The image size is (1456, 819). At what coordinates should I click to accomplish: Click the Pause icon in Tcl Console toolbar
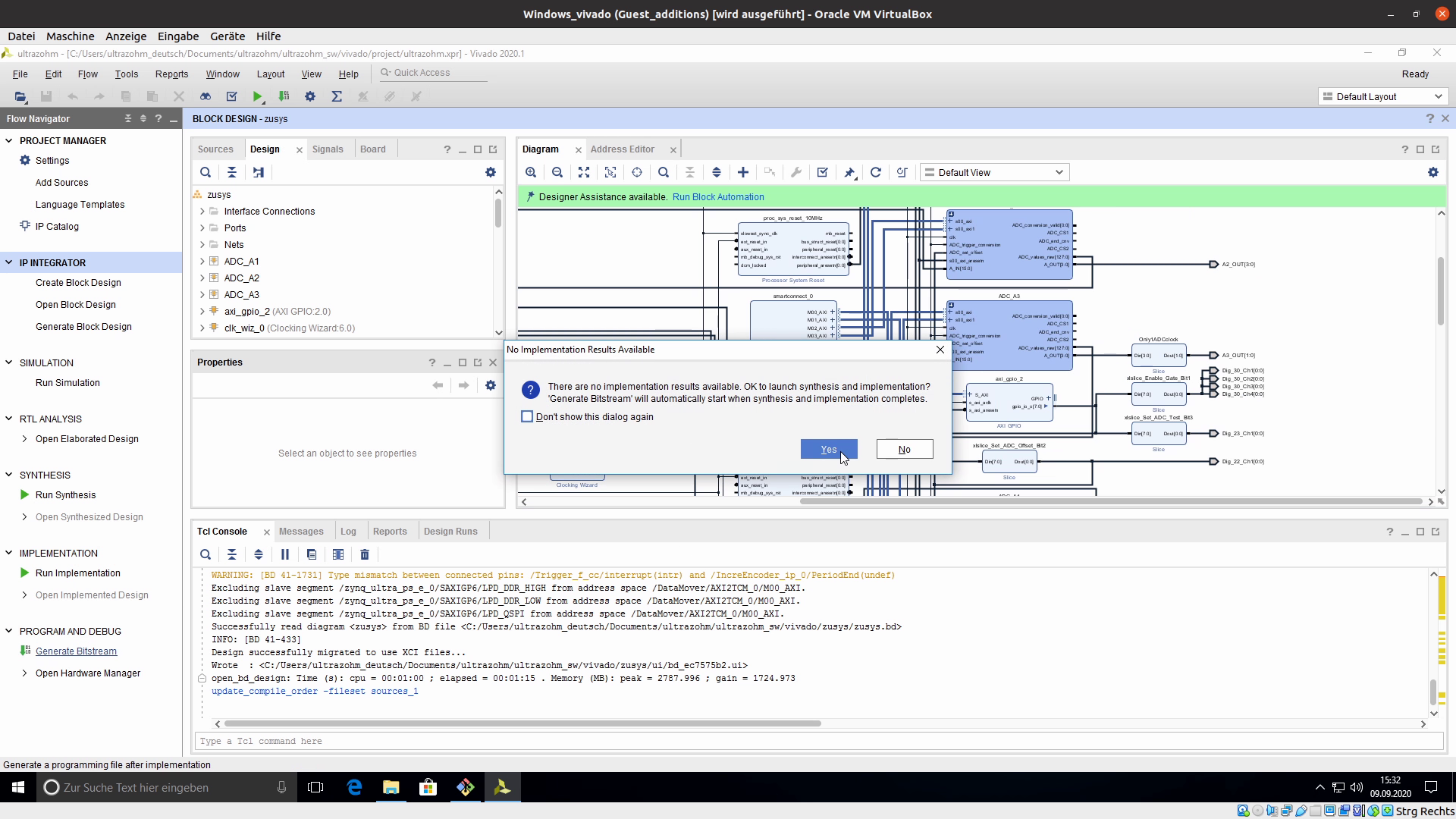(285, 554)
